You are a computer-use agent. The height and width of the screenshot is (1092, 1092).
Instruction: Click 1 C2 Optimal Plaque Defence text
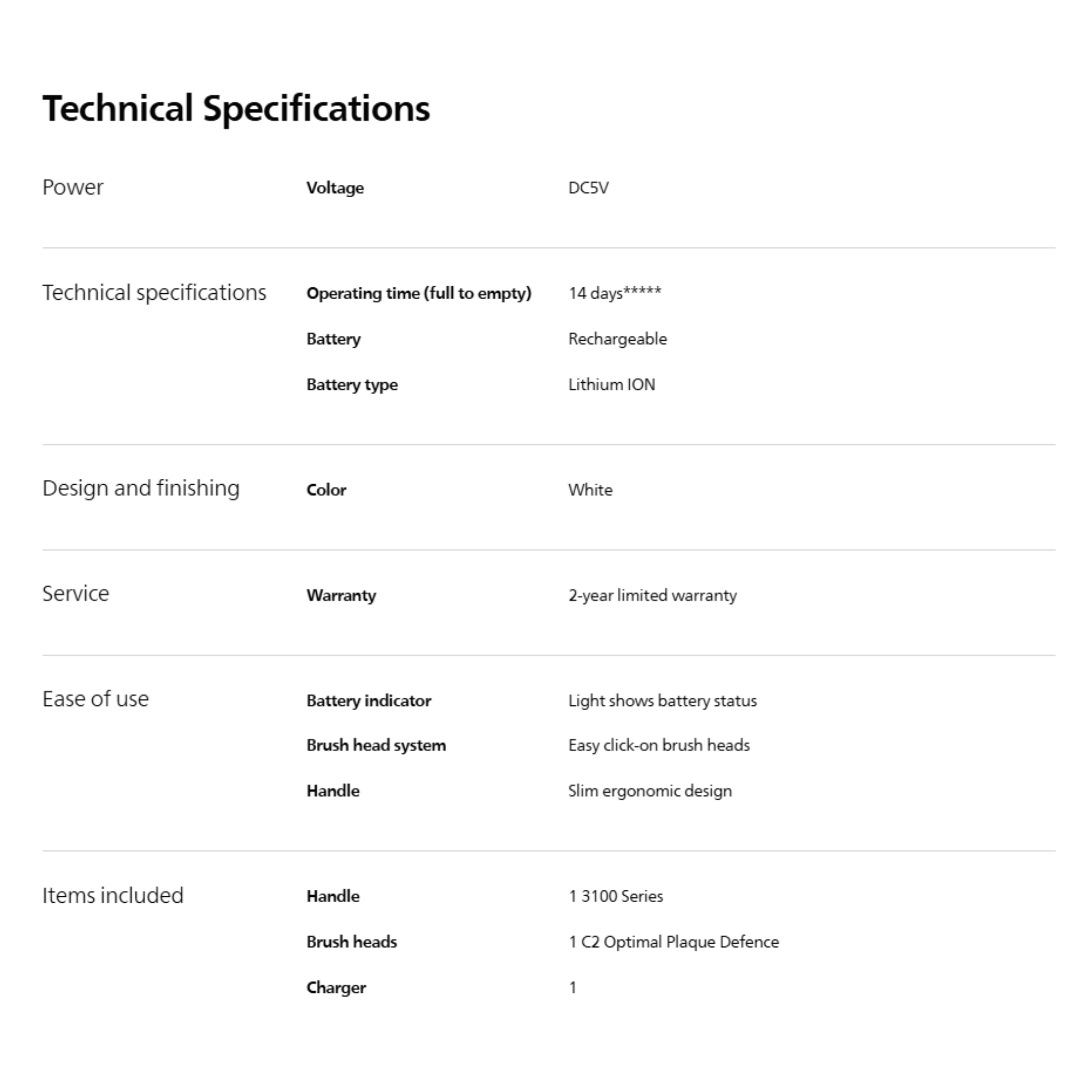(673, 942)
